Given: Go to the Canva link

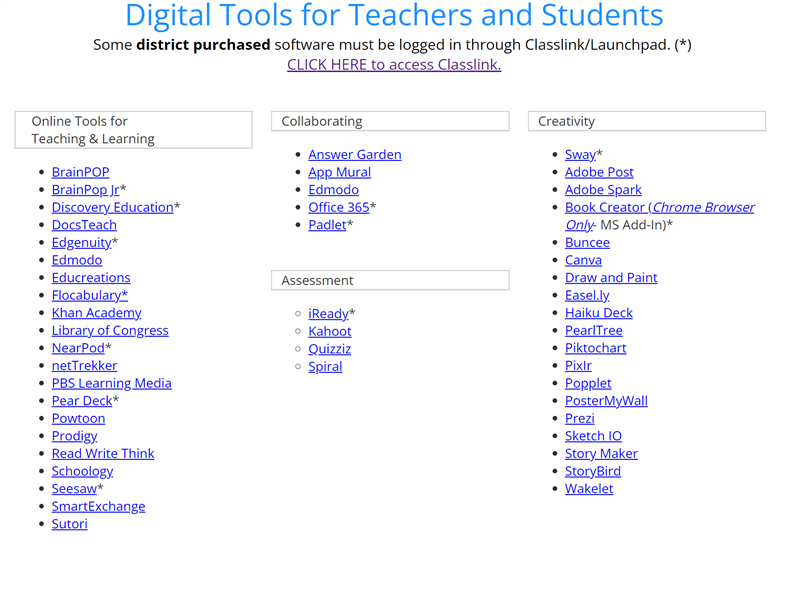Looking at the screenshot, I should tap(583, 260).
